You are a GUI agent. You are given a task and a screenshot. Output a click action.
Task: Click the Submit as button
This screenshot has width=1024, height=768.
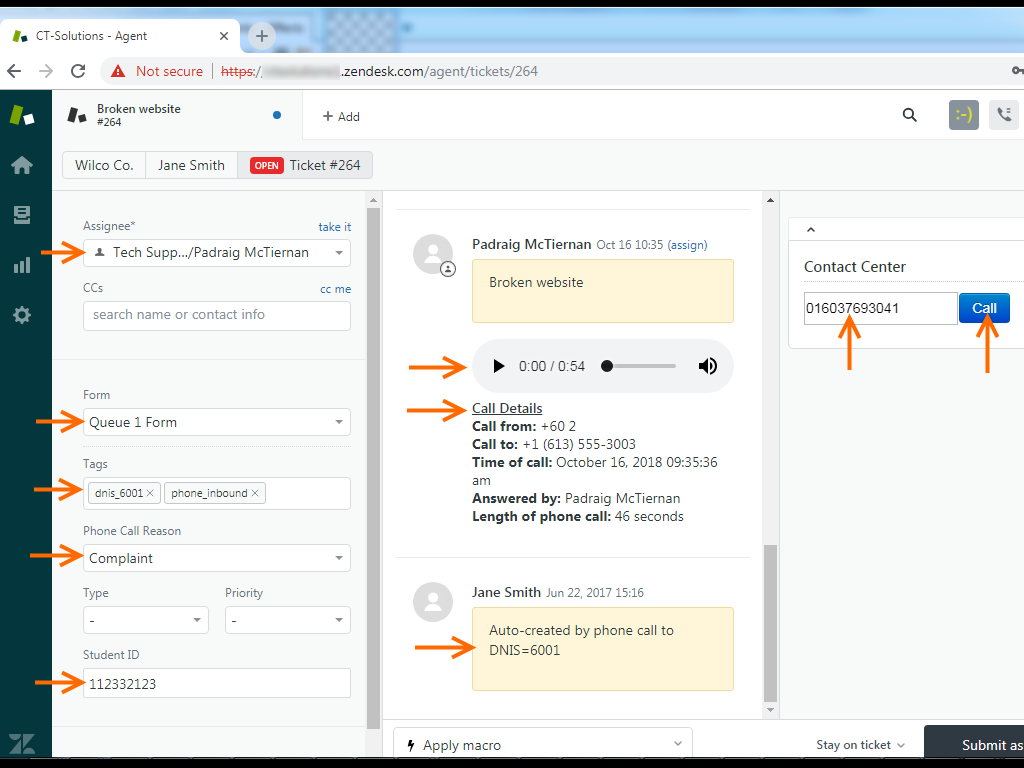pyautogui.click(x=974, y=744)
